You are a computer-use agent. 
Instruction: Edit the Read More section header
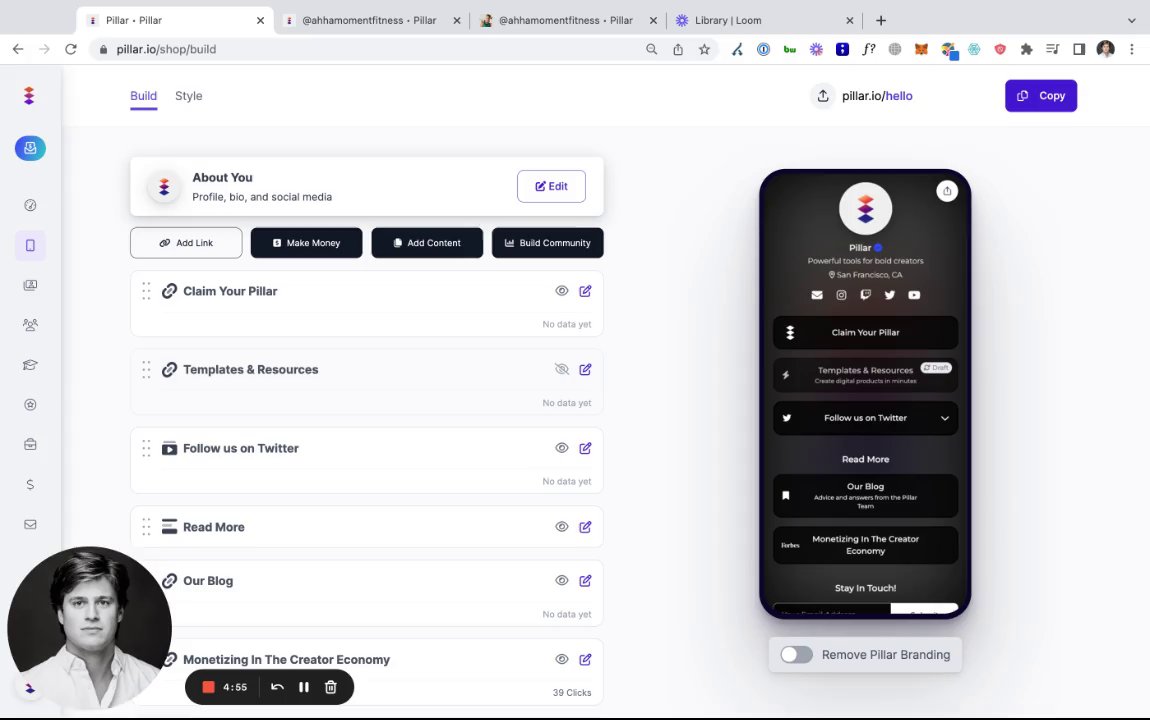coord(585,526)
